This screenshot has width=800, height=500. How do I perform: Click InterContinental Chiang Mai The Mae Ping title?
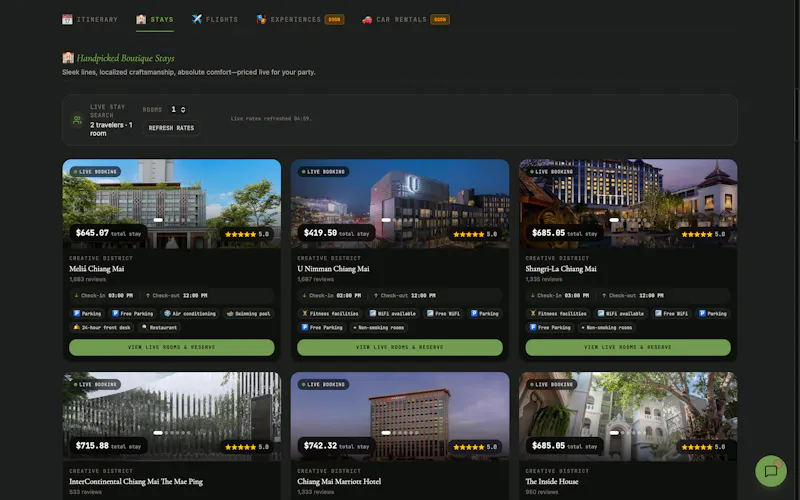tap(136, 482)
